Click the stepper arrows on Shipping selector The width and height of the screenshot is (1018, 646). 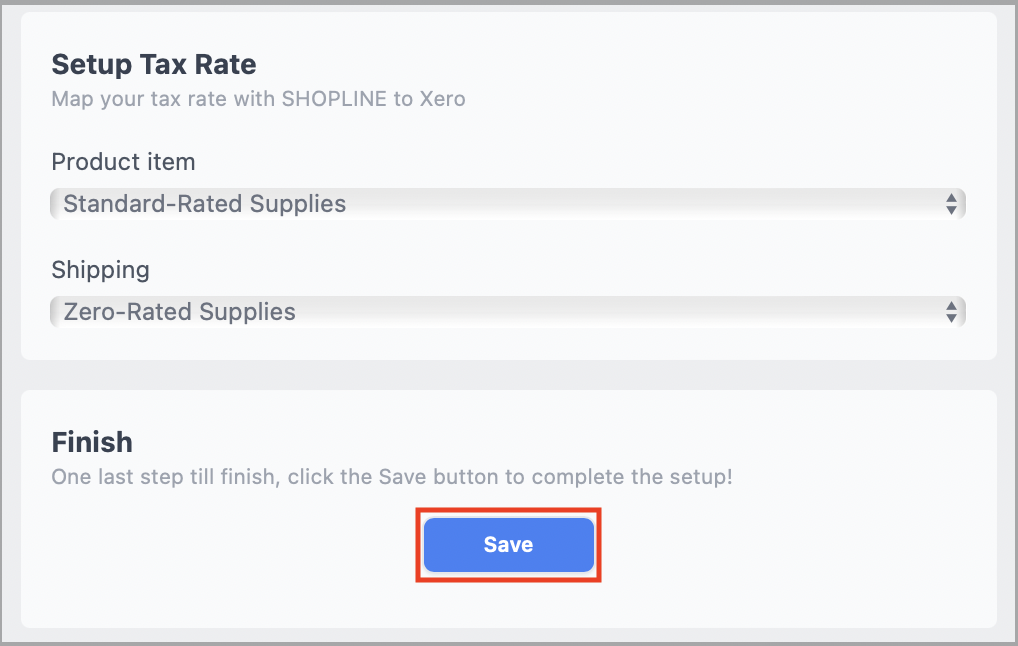coord(954,311)
